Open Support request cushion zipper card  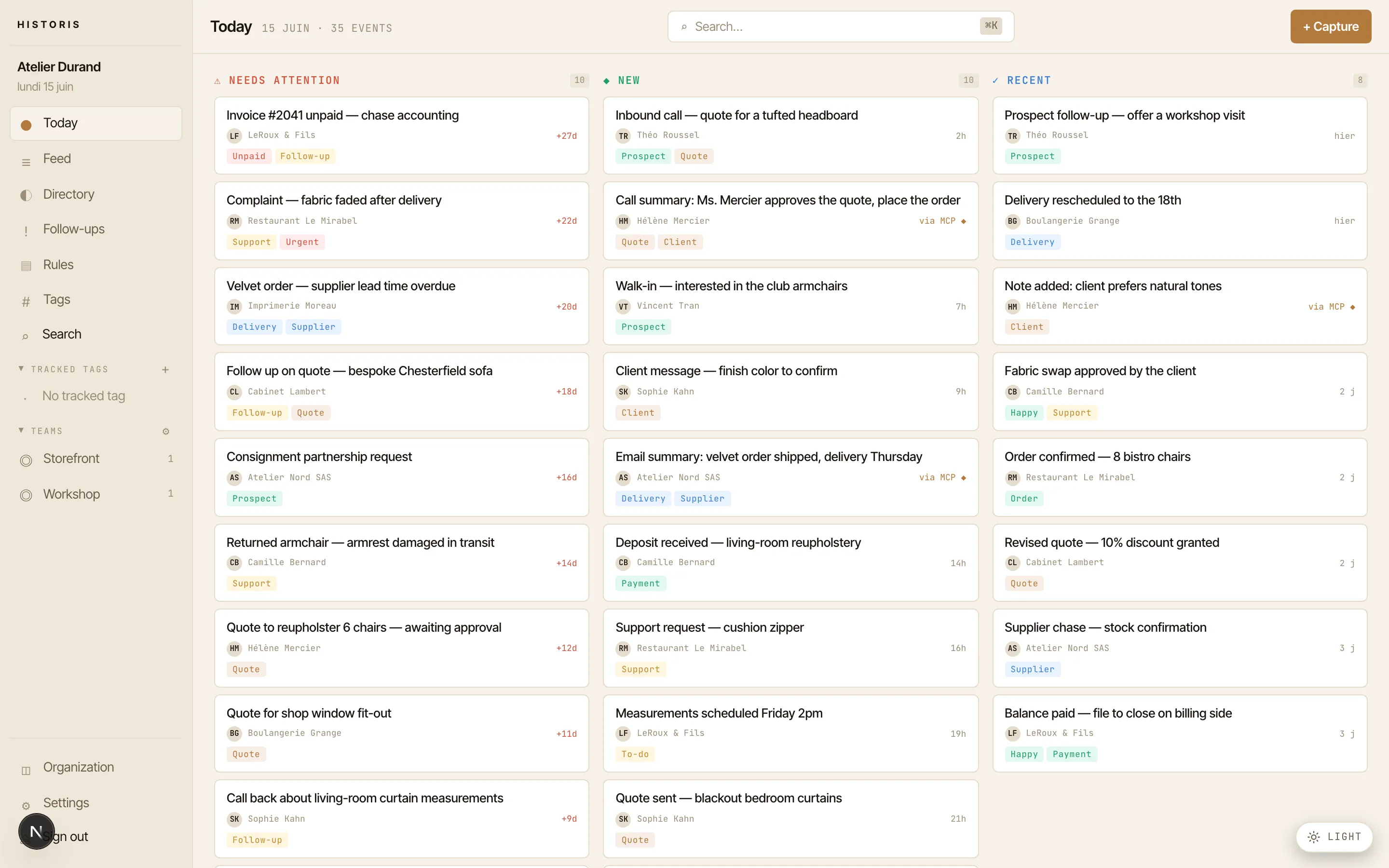[x=790, y=648]
